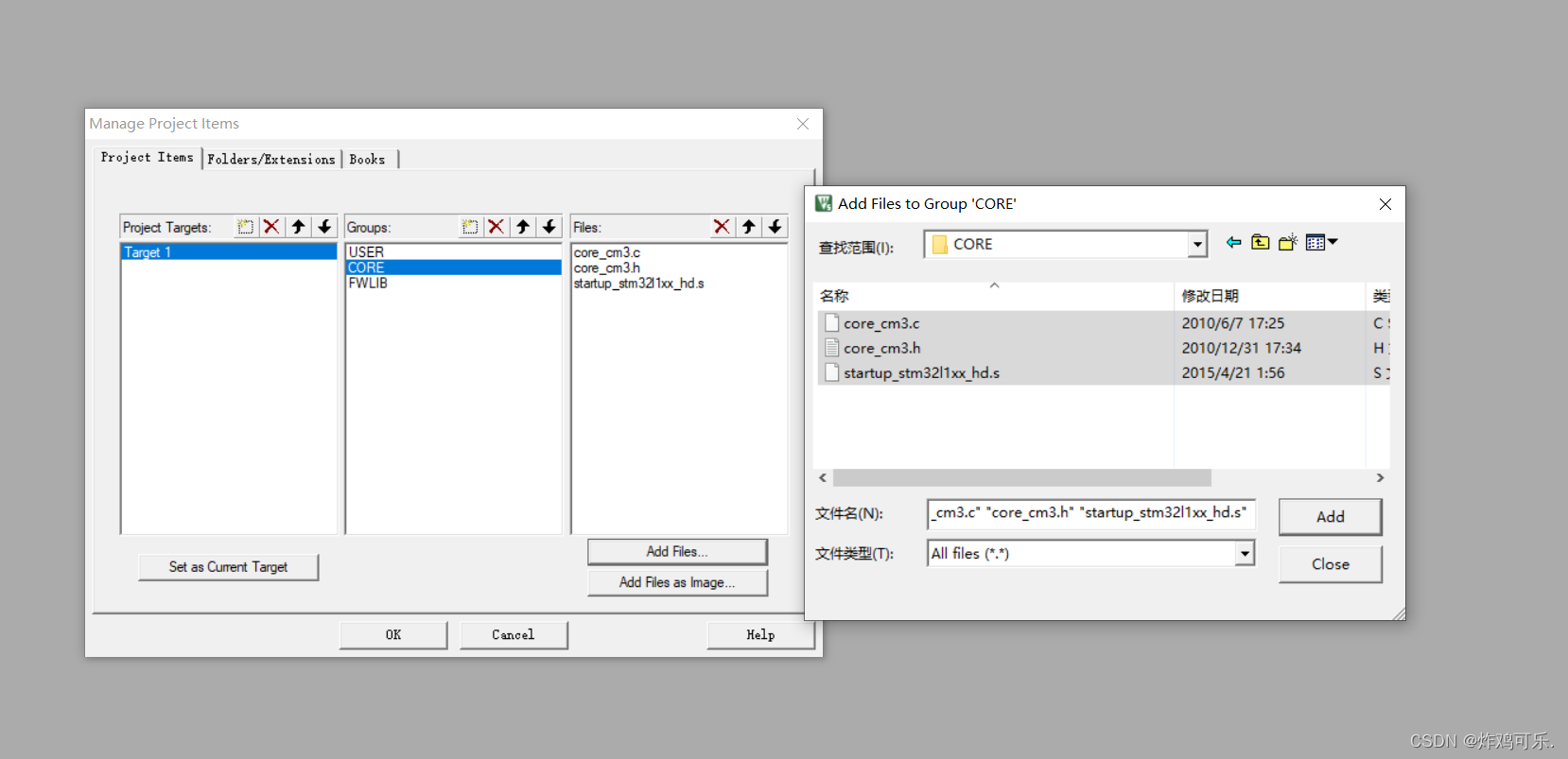Expand the CORE look-in folder dropdown
This screenshot has width=1568, height=759.
(x=1197, y=244)
